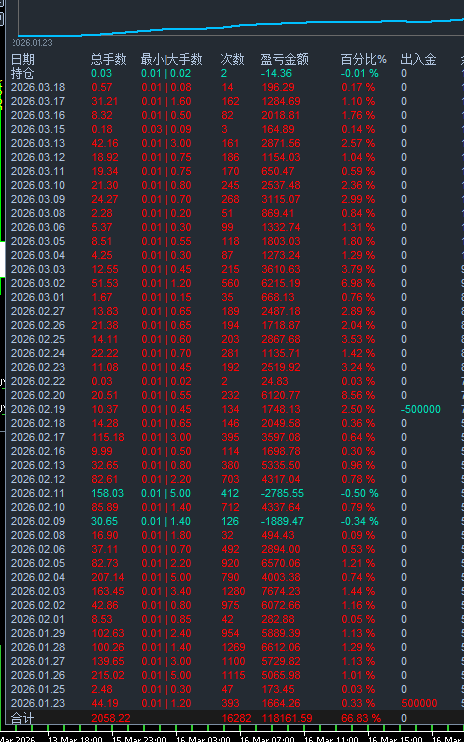The width and height of the screenshot is (464, 742).
Task: Select the date 2026.01.25
Action: tap(38, 689)
